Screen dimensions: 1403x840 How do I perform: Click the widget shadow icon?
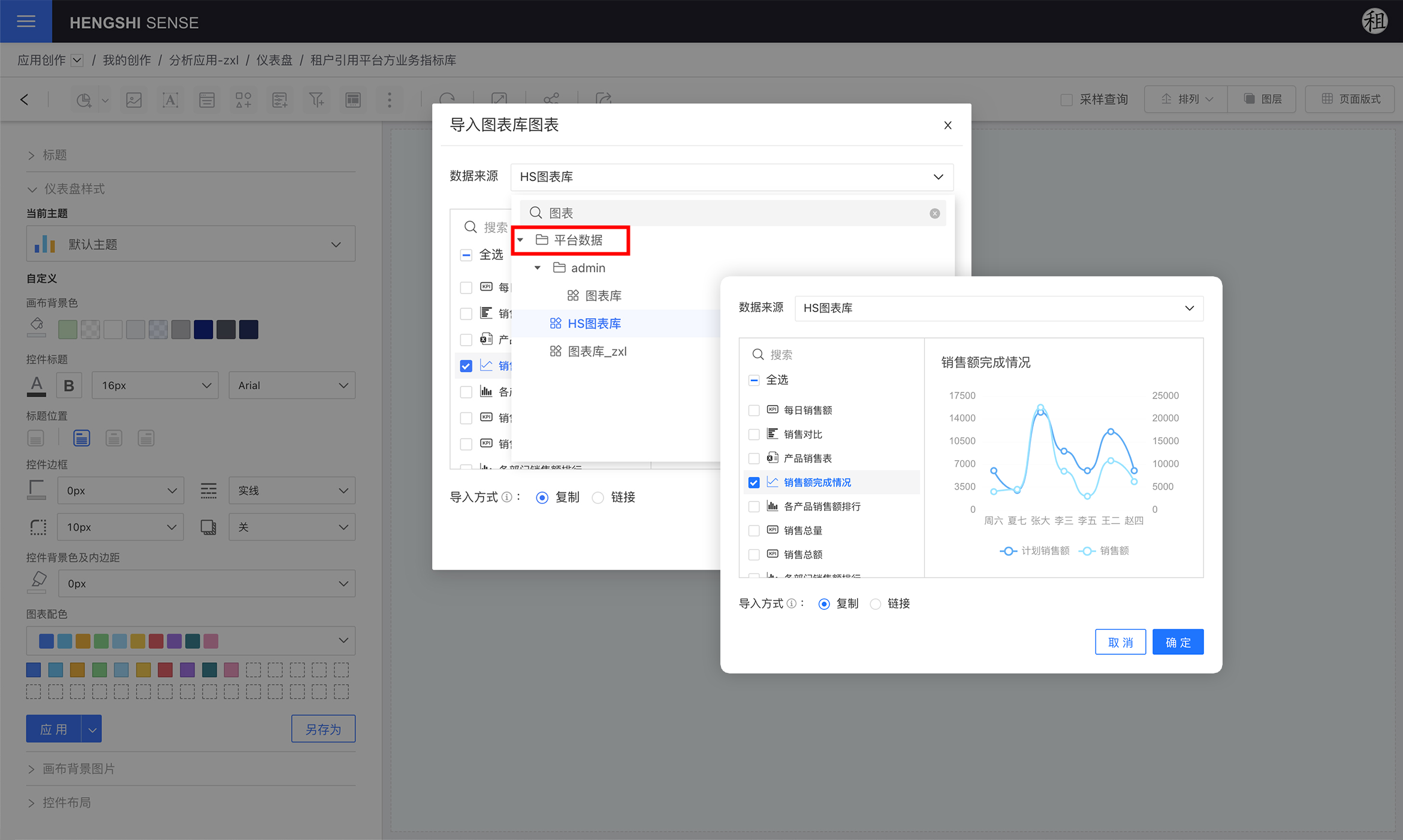(208, 527)
